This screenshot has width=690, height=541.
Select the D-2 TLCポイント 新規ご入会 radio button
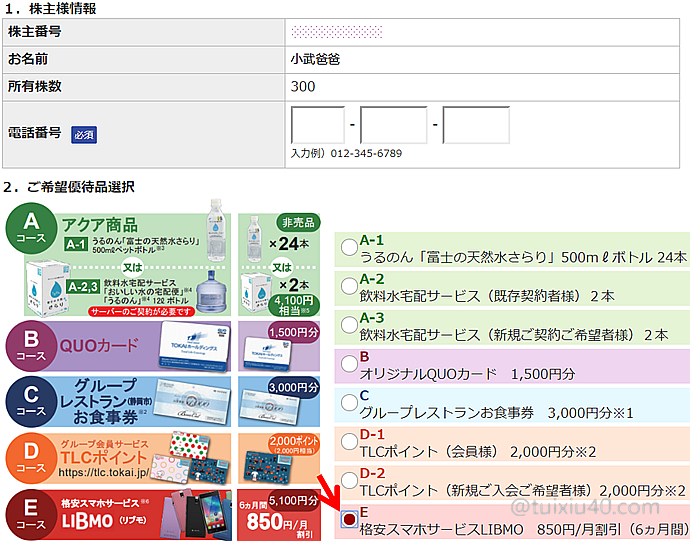point(349,480)
